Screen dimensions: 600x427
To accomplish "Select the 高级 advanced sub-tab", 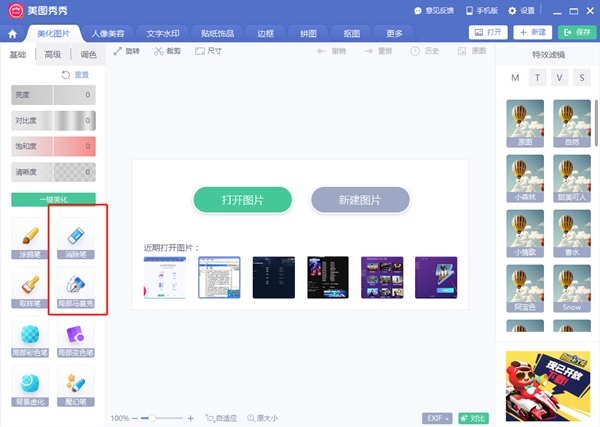I will coord(53,55).
